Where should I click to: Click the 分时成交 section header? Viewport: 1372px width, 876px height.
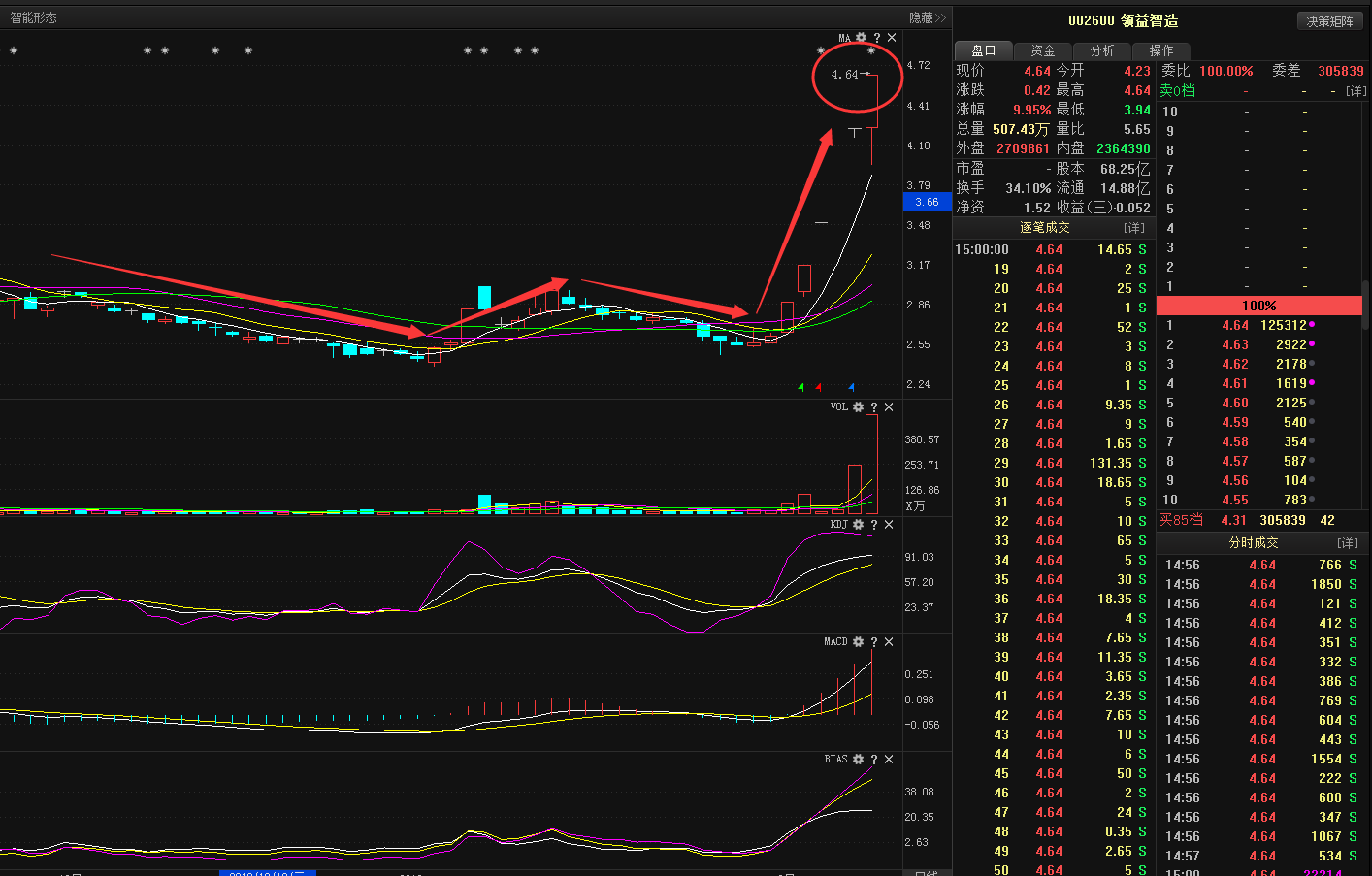click(1254, 543)
